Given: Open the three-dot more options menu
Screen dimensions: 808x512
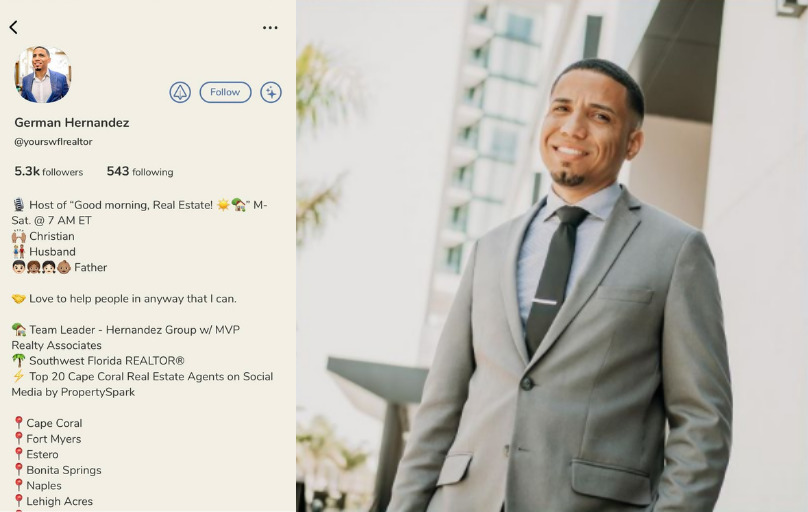Looking at the screenshot, I should point(270,28).
